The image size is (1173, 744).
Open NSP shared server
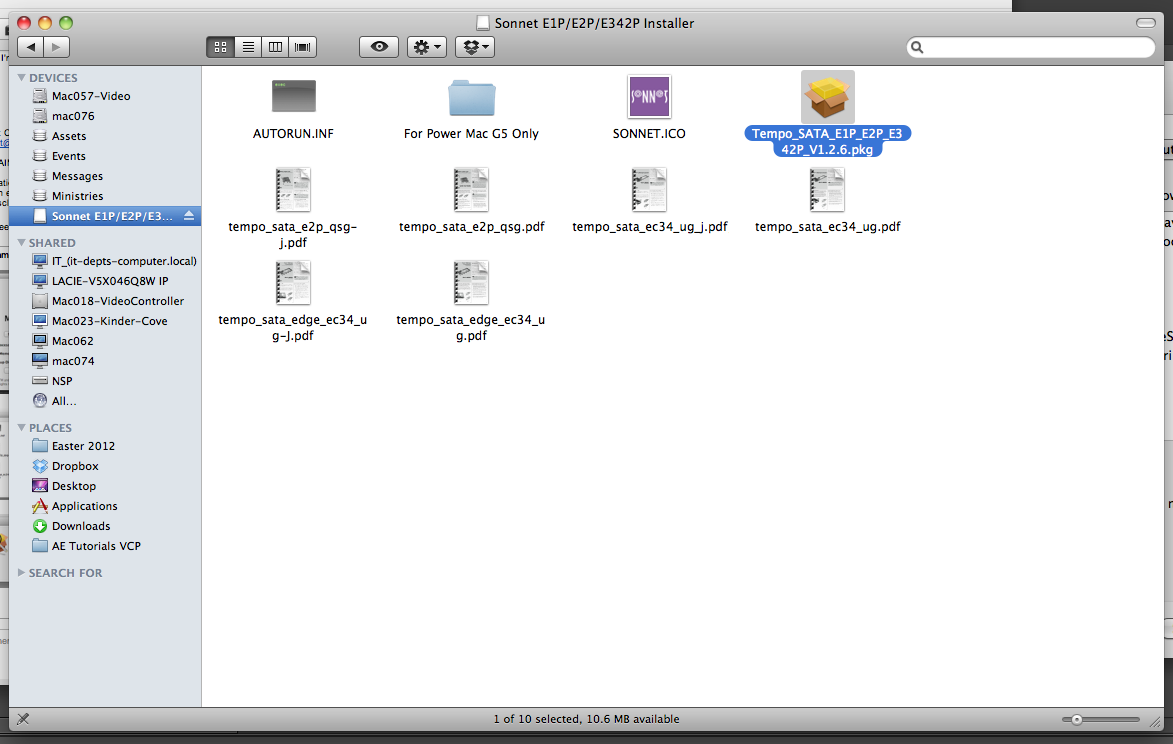(105, 381)
